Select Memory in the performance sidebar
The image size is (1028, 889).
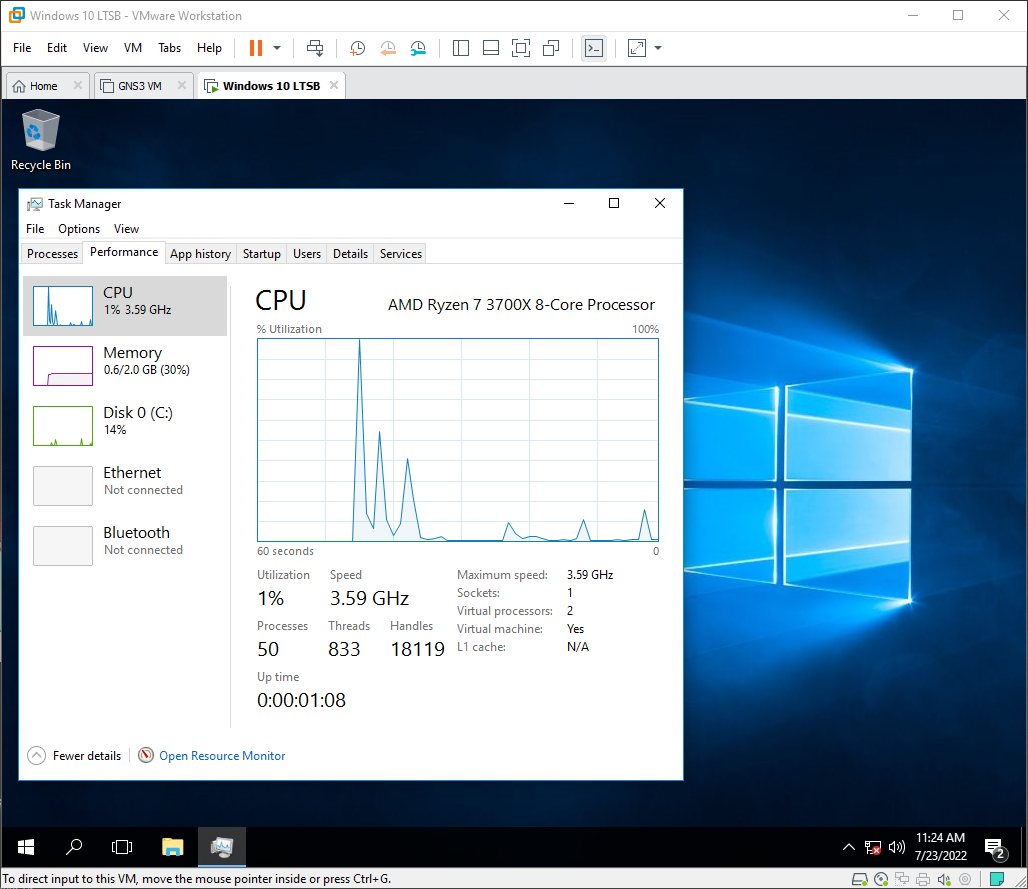coord(125,366)
